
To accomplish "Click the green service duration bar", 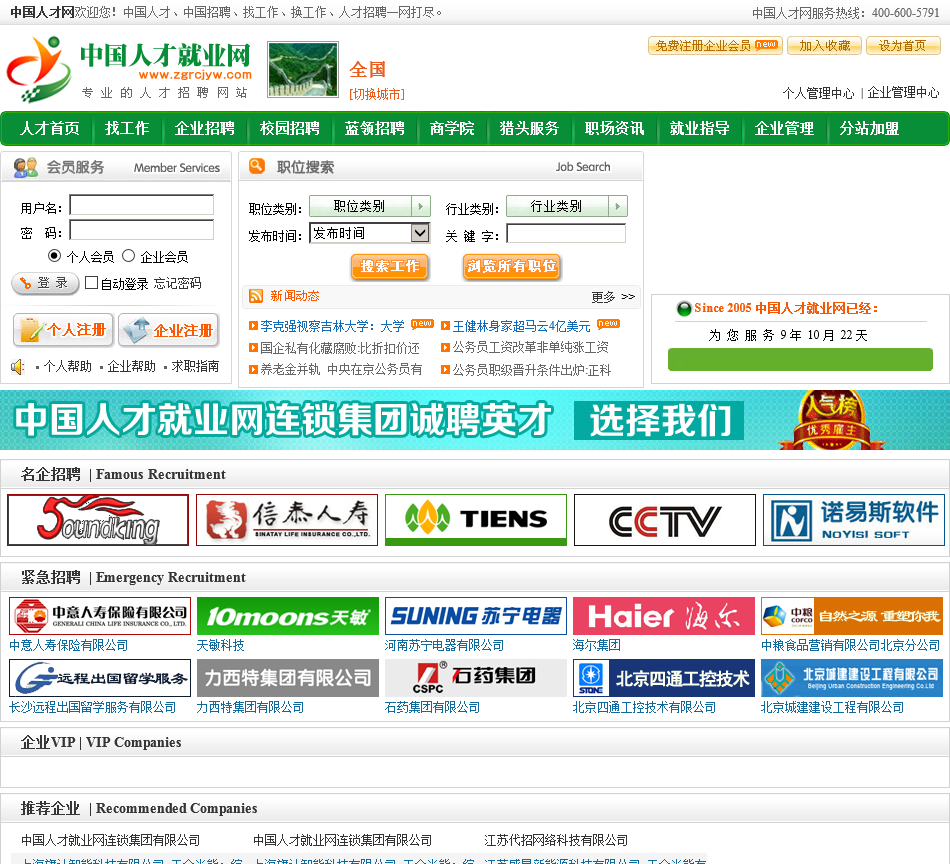I will (800, 359).
